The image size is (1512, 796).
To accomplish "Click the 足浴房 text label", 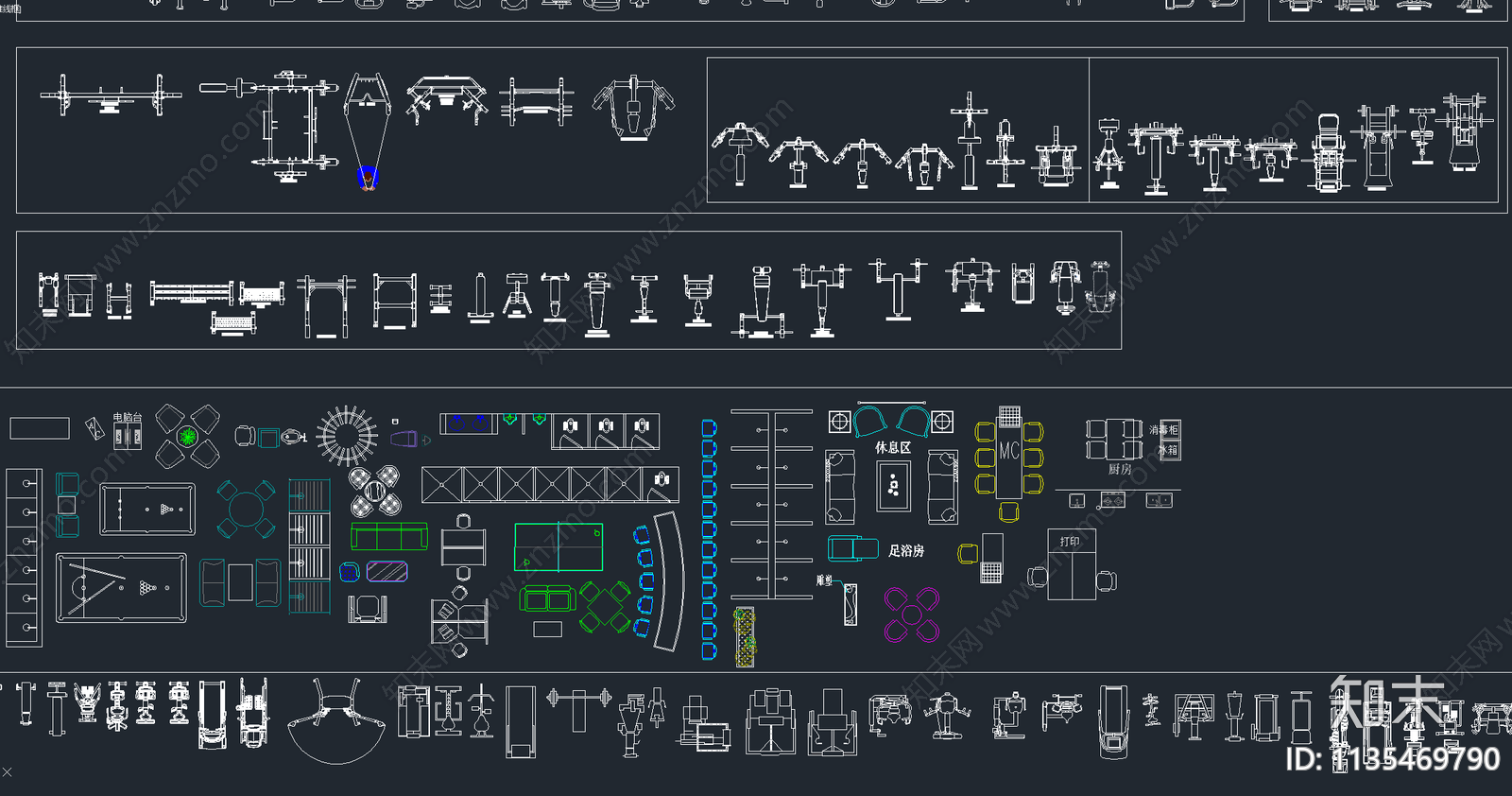I will tap(906, 550).
